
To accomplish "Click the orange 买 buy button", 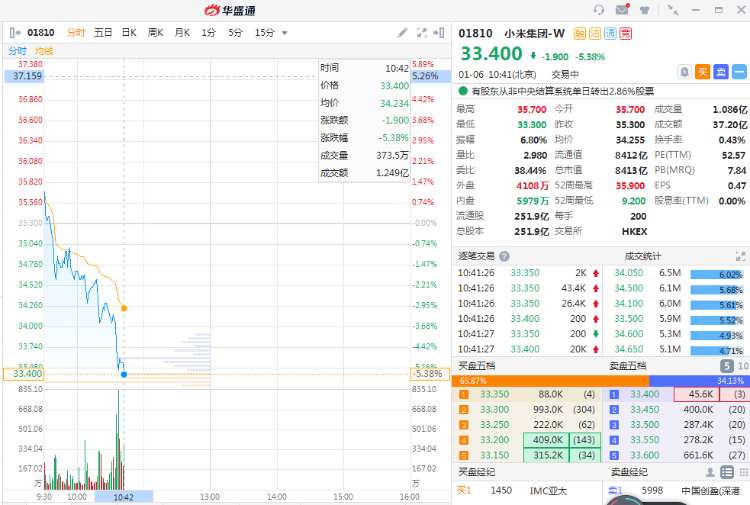I will pos(702,72).
